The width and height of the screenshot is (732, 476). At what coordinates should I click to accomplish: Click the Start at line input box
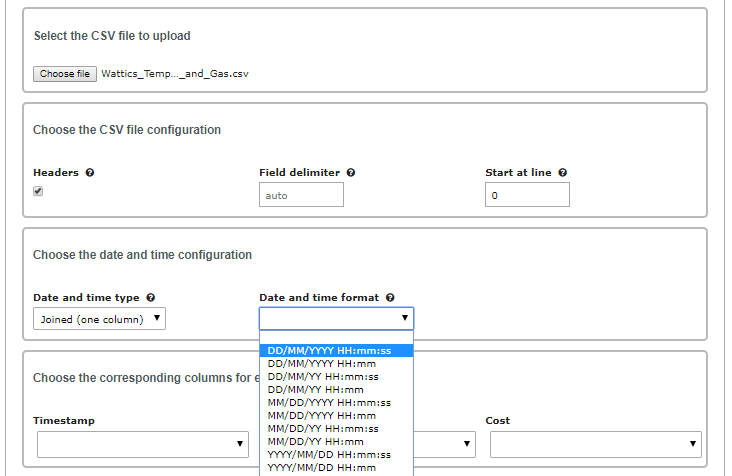click(527, 195)
